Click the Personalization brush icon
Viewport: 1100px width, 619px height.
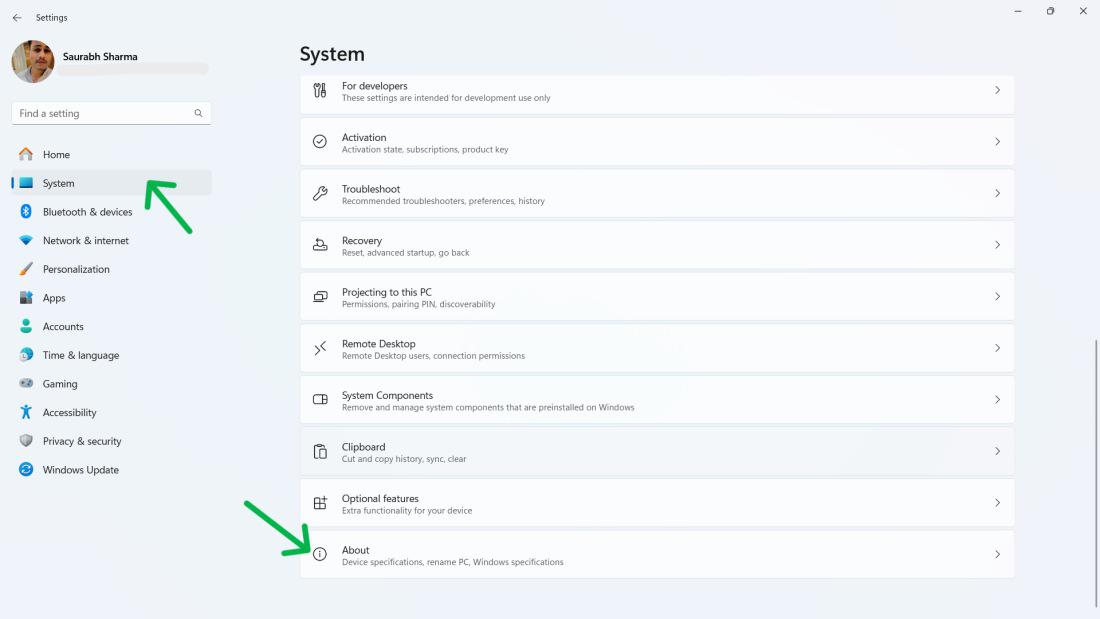[x=24, y=268]
